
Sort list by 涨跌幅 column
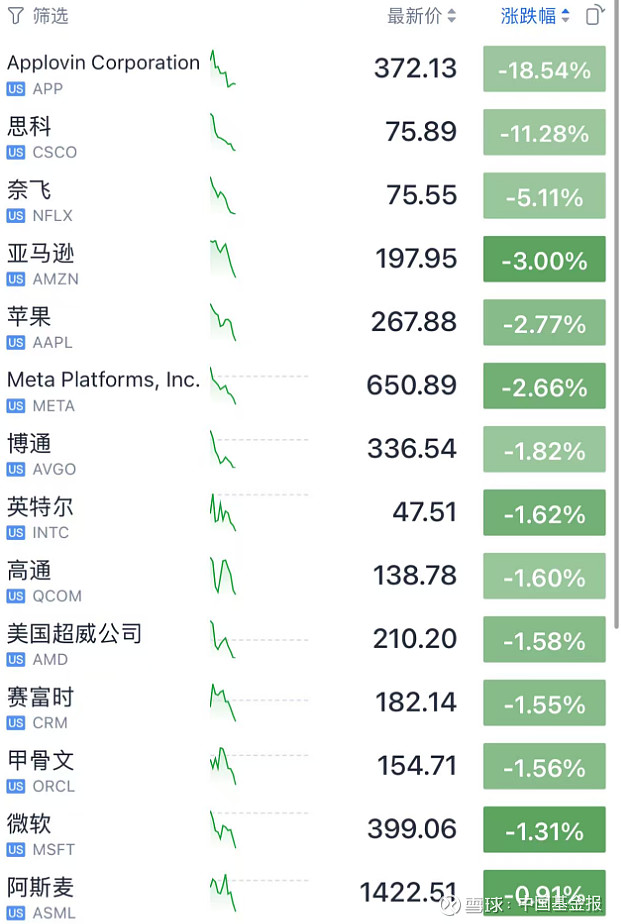pos(535,16)
